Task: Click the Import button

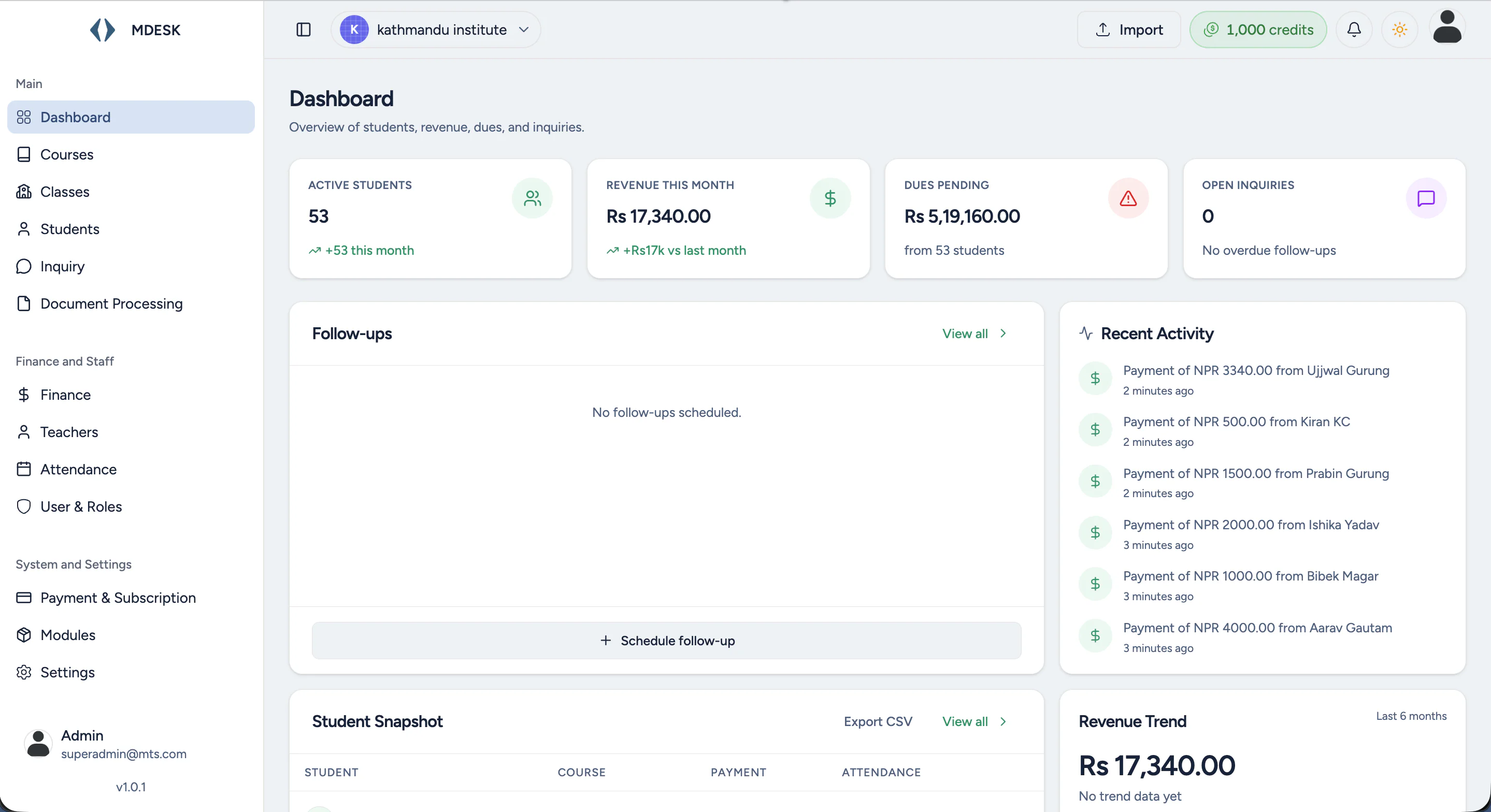Action: (1129, 30)
